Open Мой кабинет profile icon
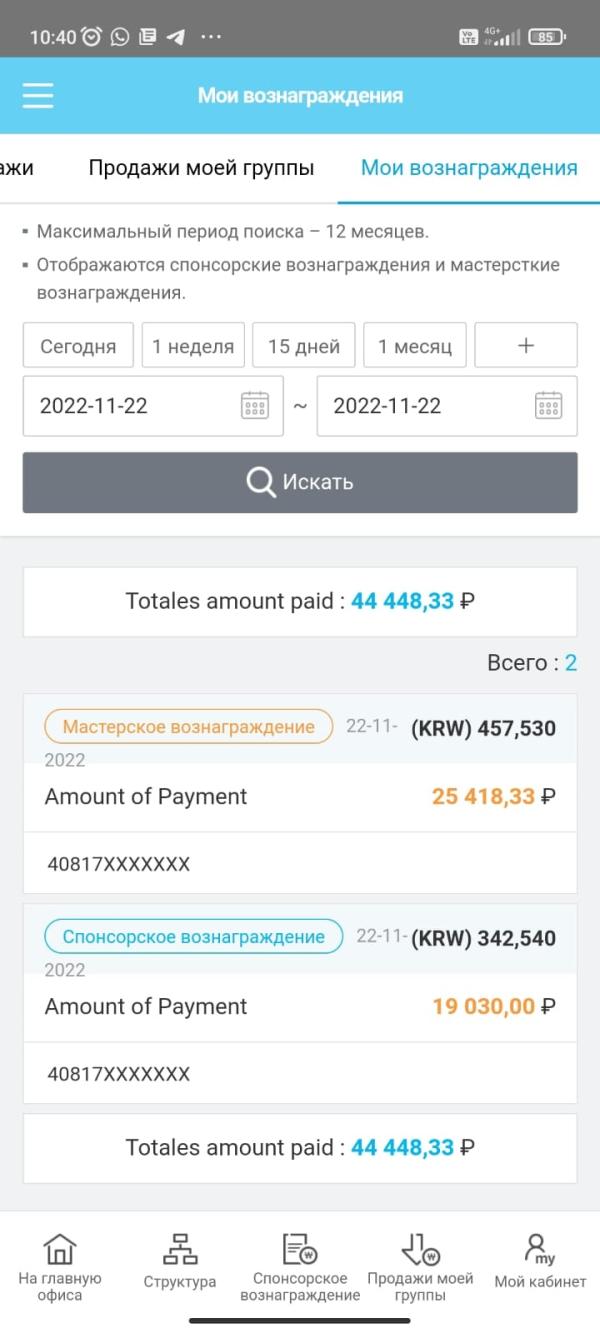Screen dimensions: 600x1332 click(x=540, y=1249)
